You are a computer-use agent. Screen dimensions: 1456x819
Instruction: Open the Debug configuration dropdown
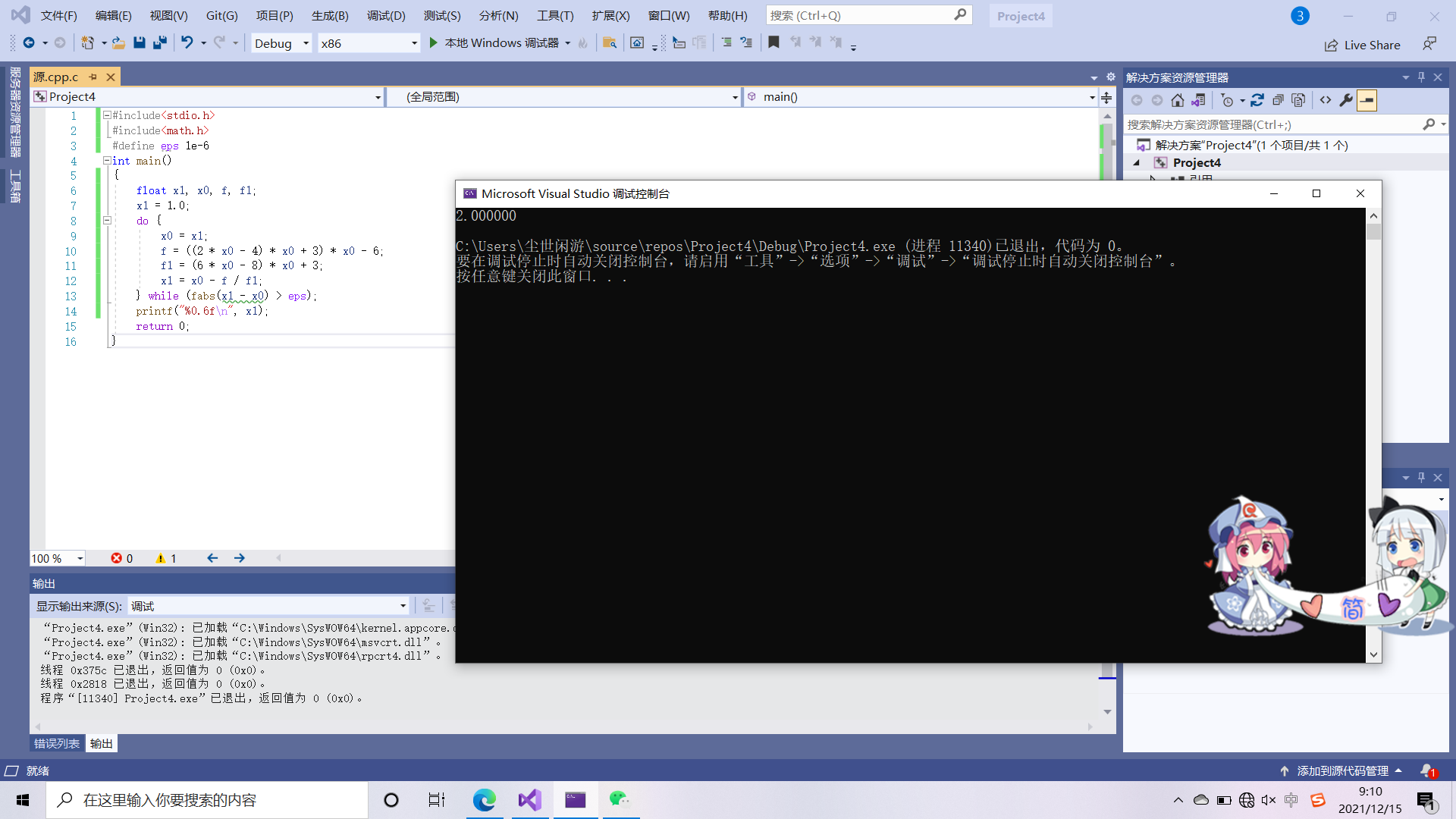pos(306,43)
